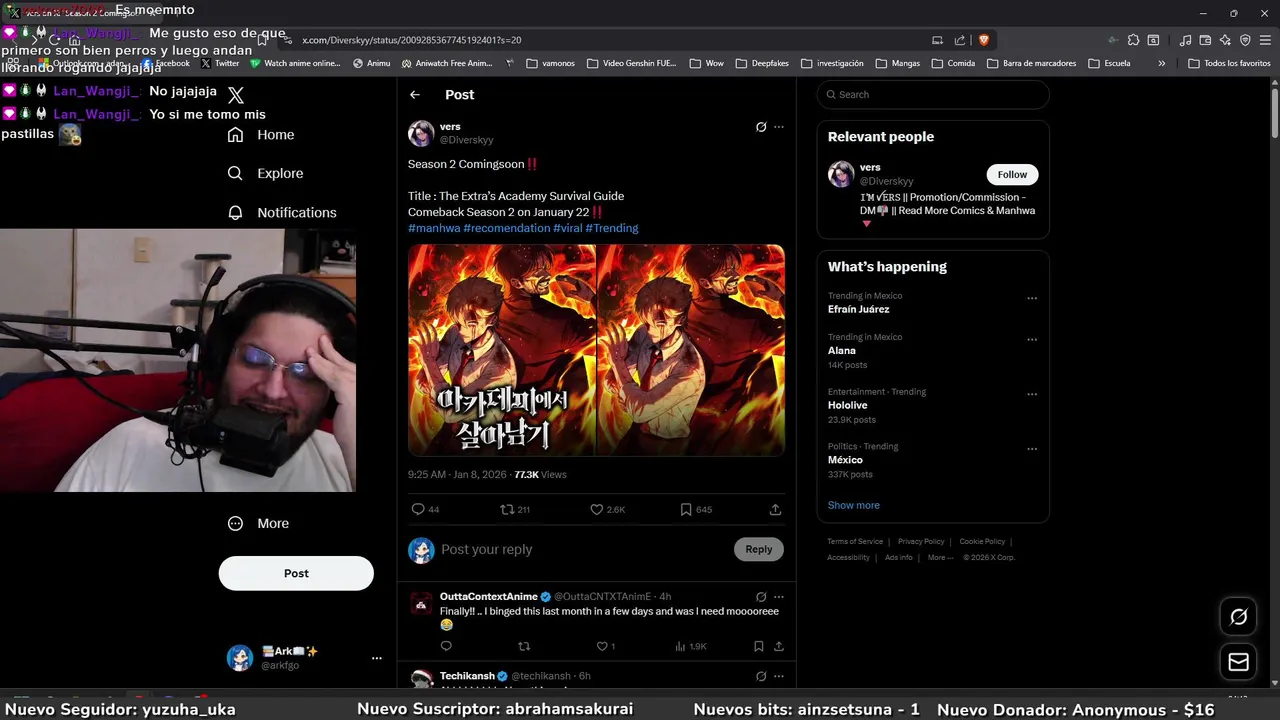Open the More menu in sidebar
1280x720 pixels.
[258, 523]
